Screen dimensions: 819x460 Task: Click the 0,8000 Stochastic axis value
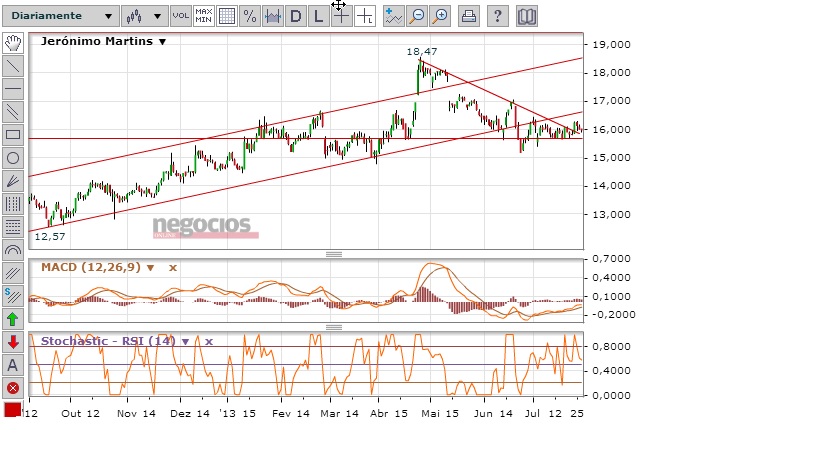(611, 347)
